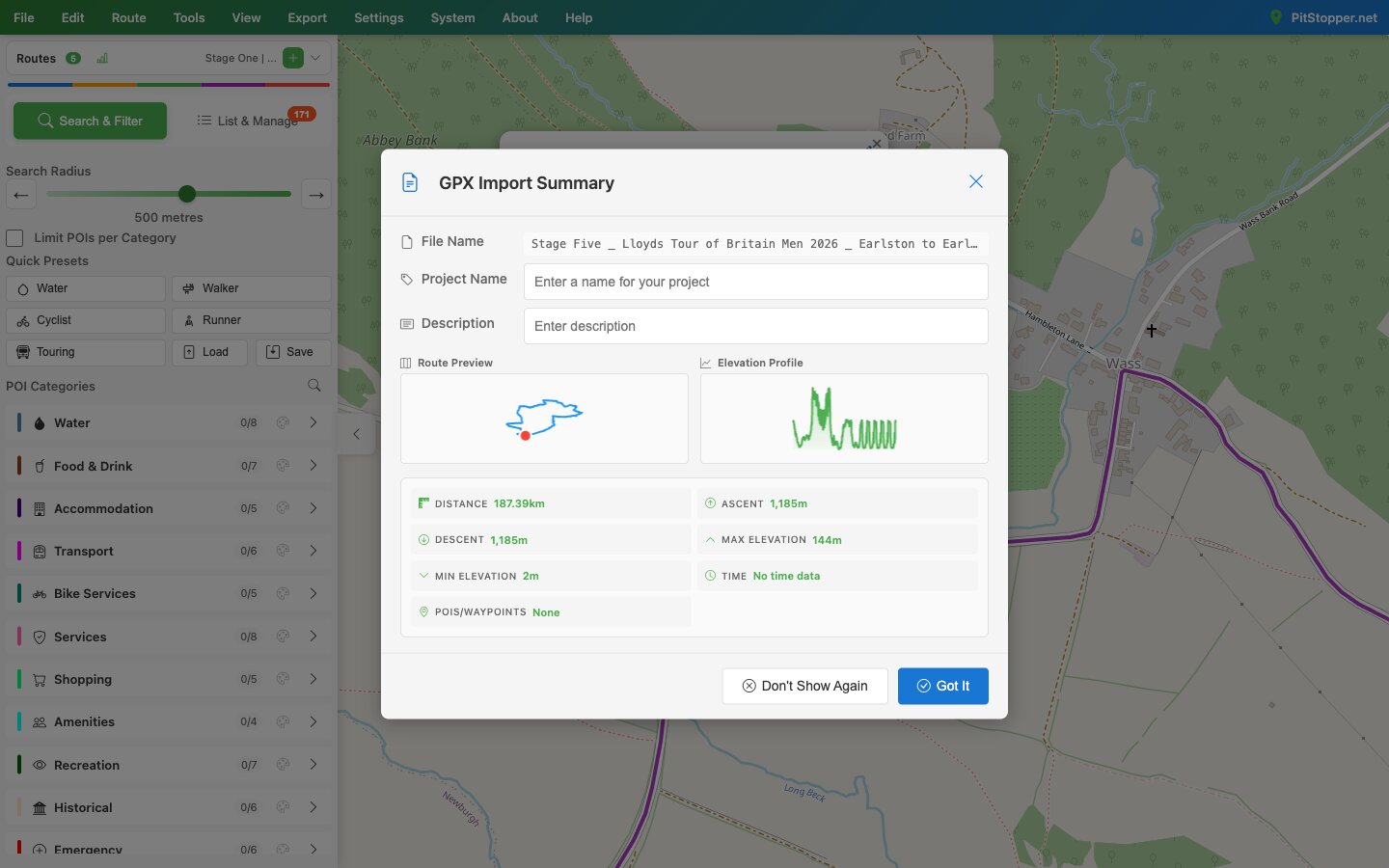Screen dimensions: 1389x868
Task: Open the color palette for Water category
Action: pos(283,422)
